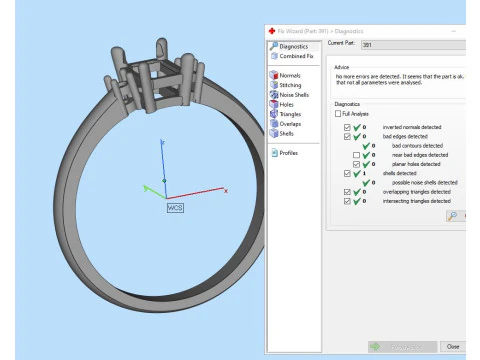
Task: Click the Diagnostics magnifier icon in sidebar
Action: coord(274,46)
